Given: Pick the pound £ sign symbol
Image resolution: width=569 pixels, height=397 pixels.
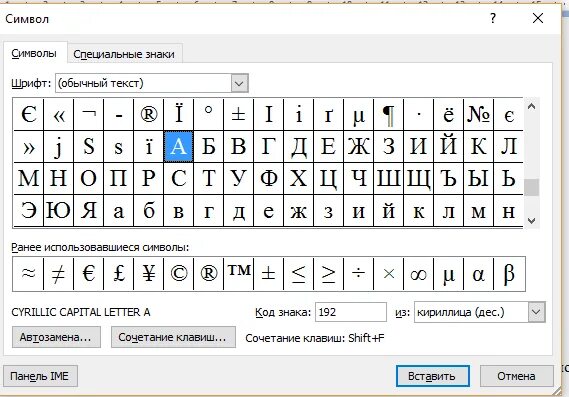Looking at the screenshot, I should (118, 274).
